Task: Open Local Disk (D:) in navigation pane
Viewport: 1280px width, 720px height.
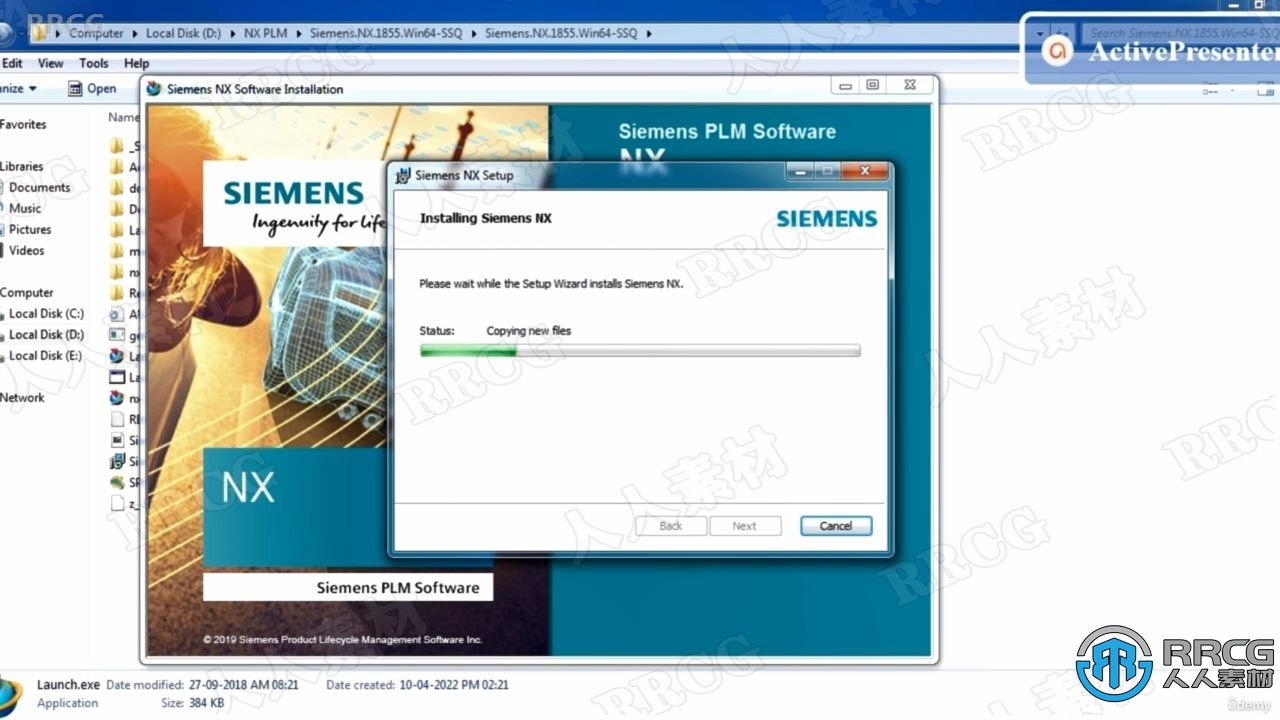Action: pyautogui.click(x=46, y=335)
